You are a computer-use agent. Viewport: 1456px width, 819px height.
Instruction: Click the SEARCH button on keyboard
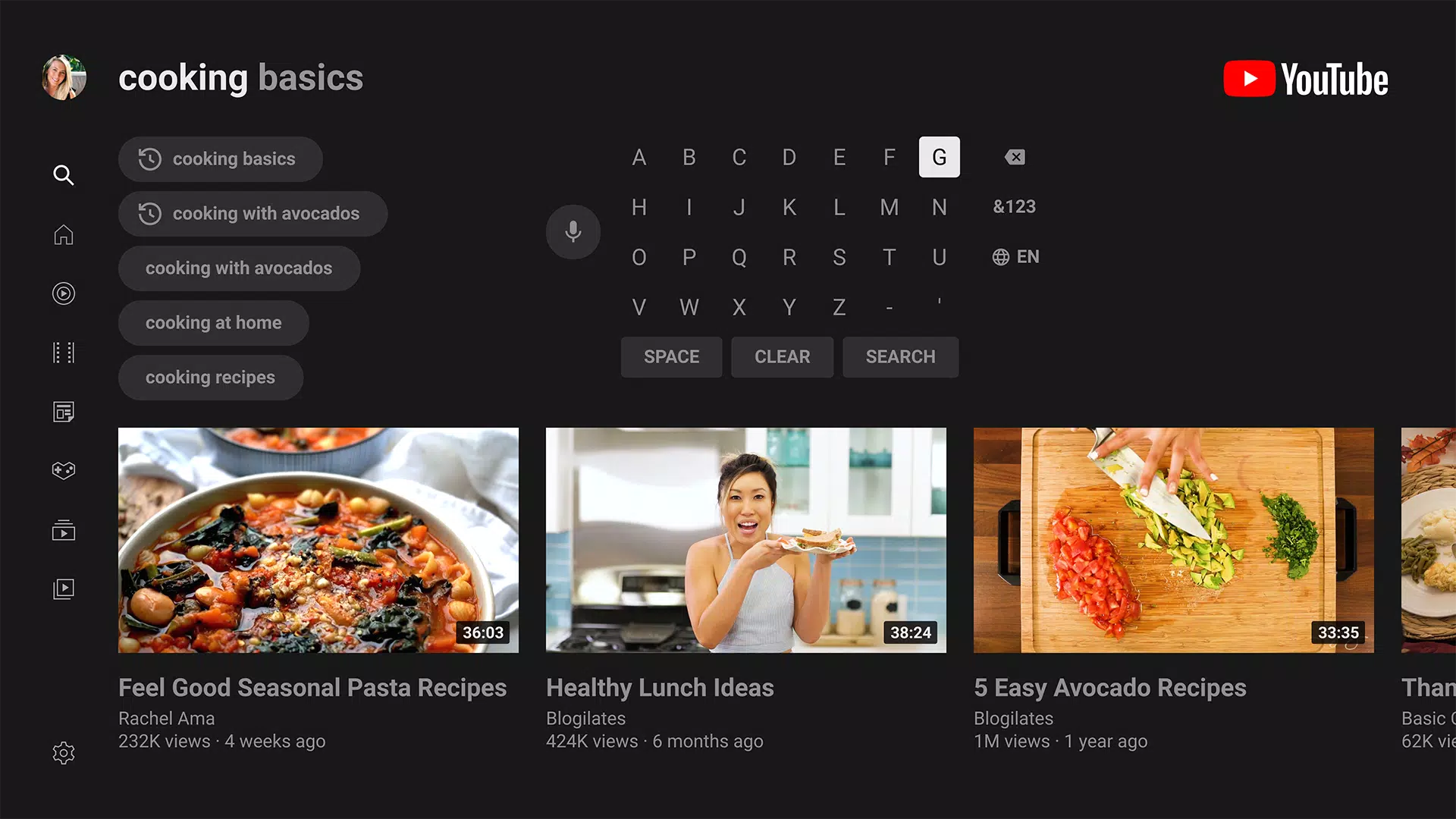pos(899,357)
